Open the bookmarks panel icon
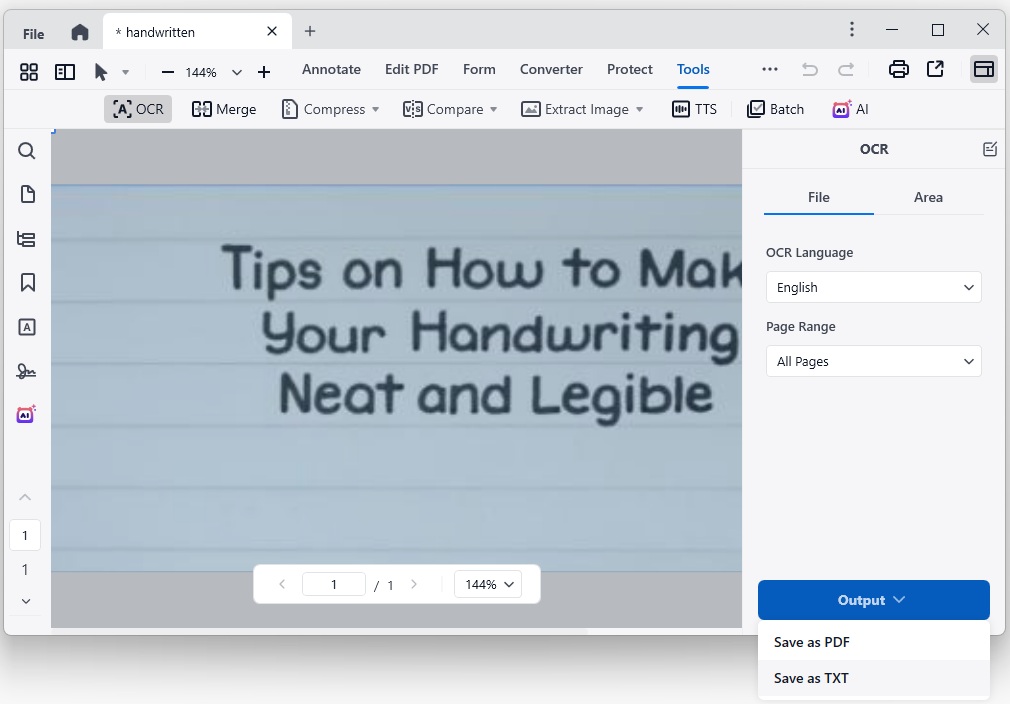The height and width of the screenshot is (704, 1010). pos(27,283)
